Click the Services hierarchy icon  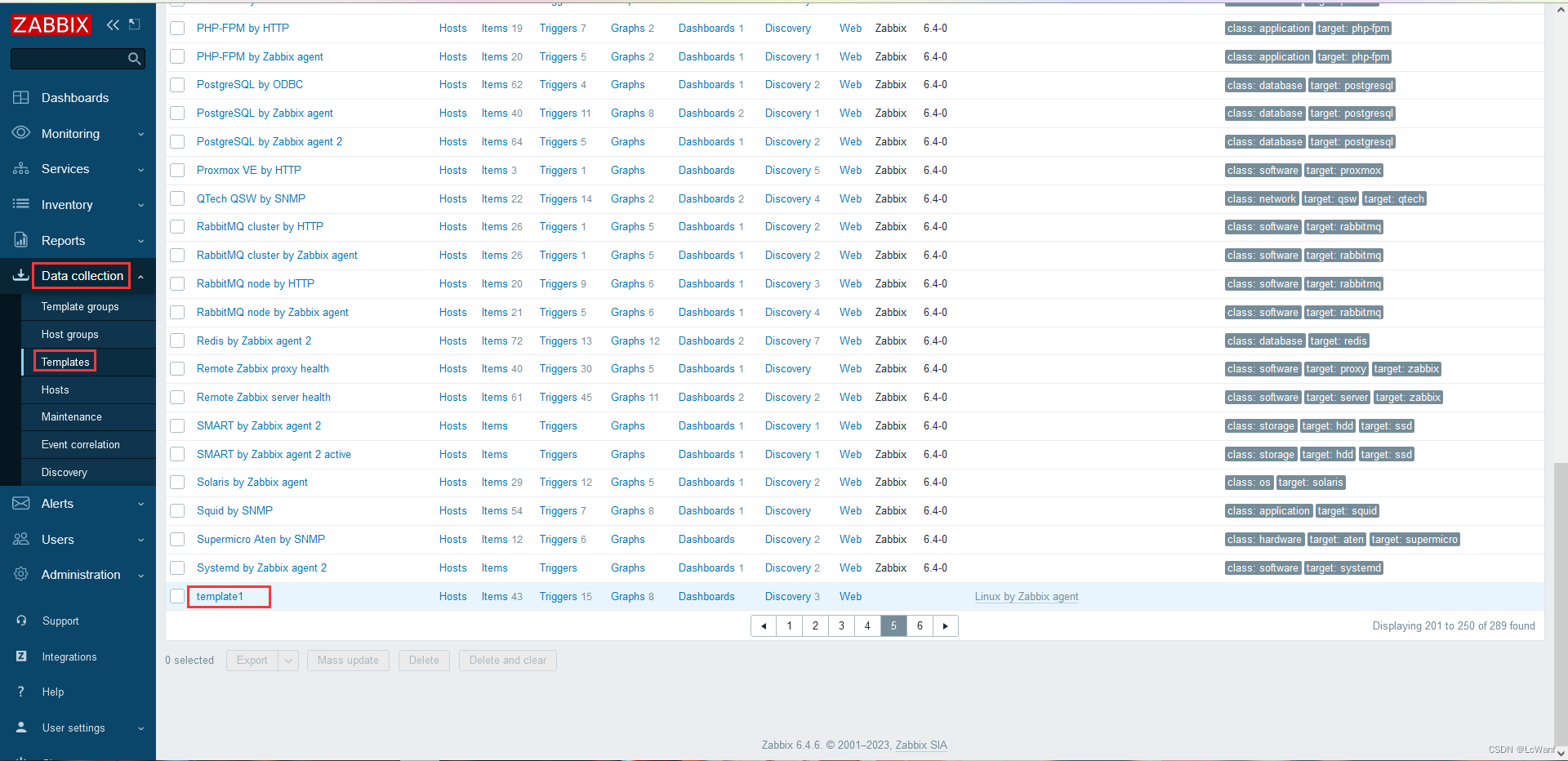(x=21, y=169)
